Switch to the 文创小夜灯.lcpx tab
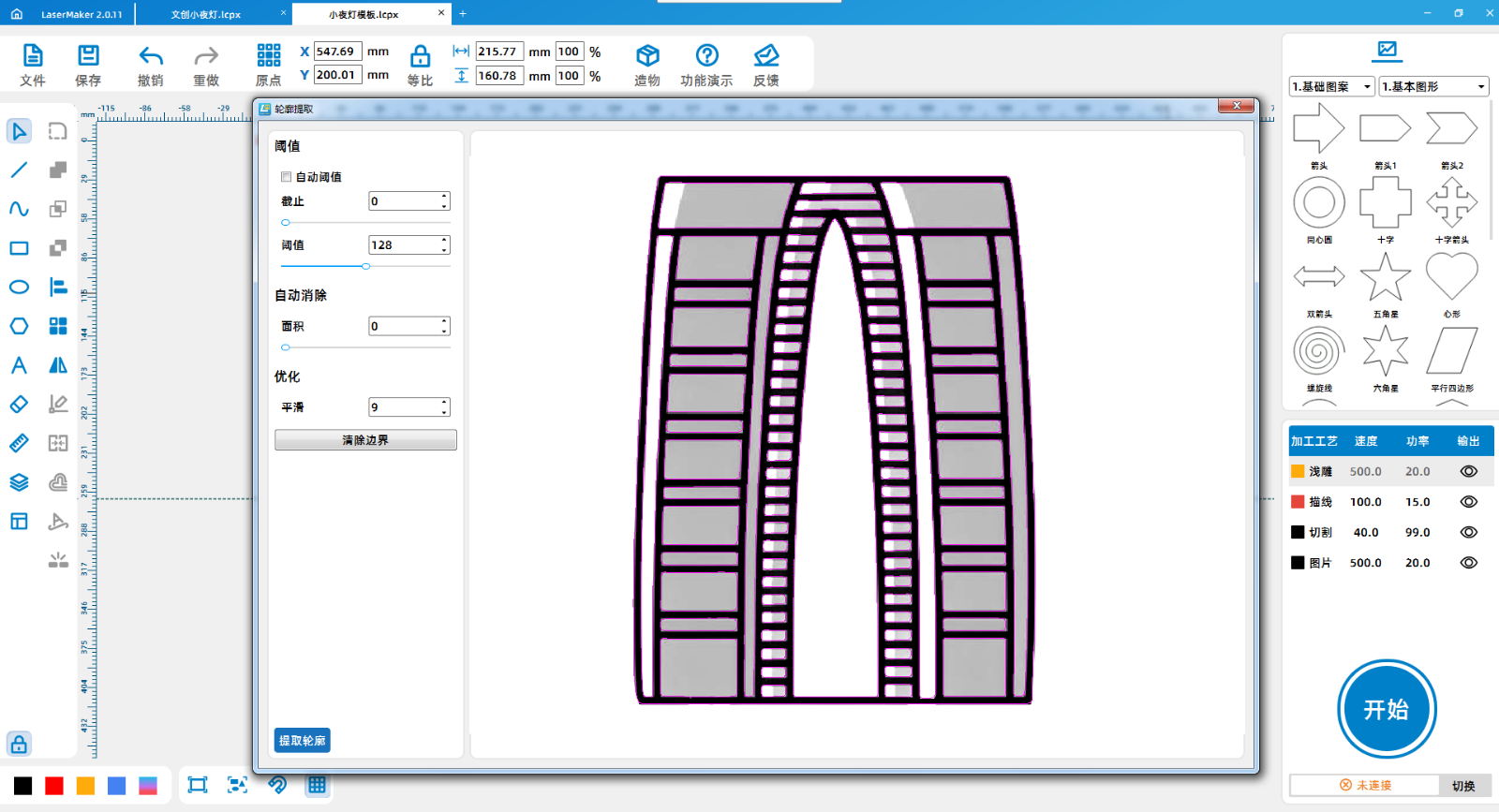The image size is (1499, 812). click(206, 14)
